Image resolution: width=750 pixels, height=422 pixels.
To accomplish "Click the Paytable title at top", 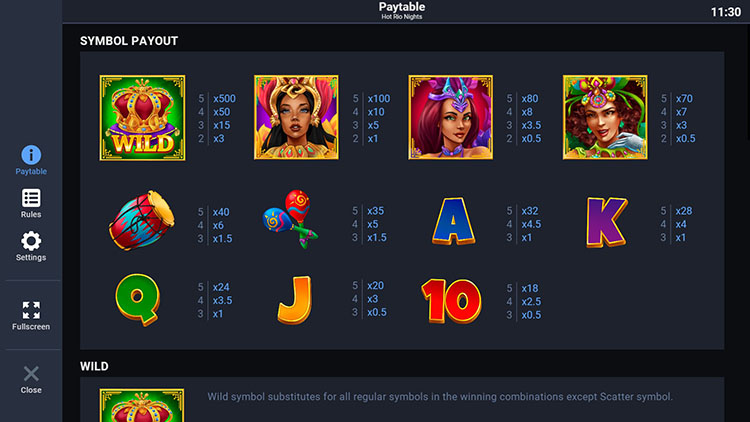I will point(401,7).
